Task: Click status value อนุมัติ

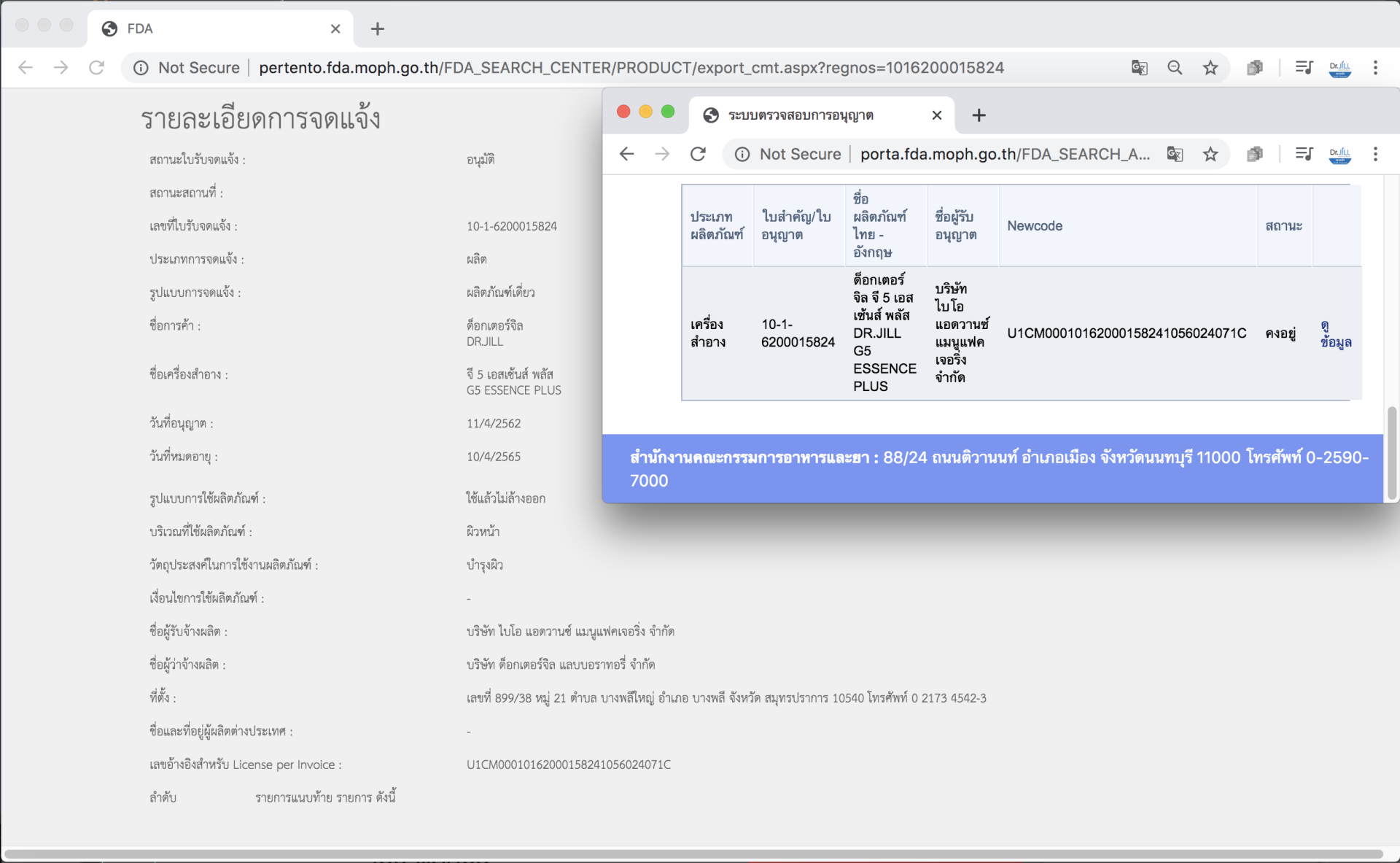Action: [x=481, y=159]
